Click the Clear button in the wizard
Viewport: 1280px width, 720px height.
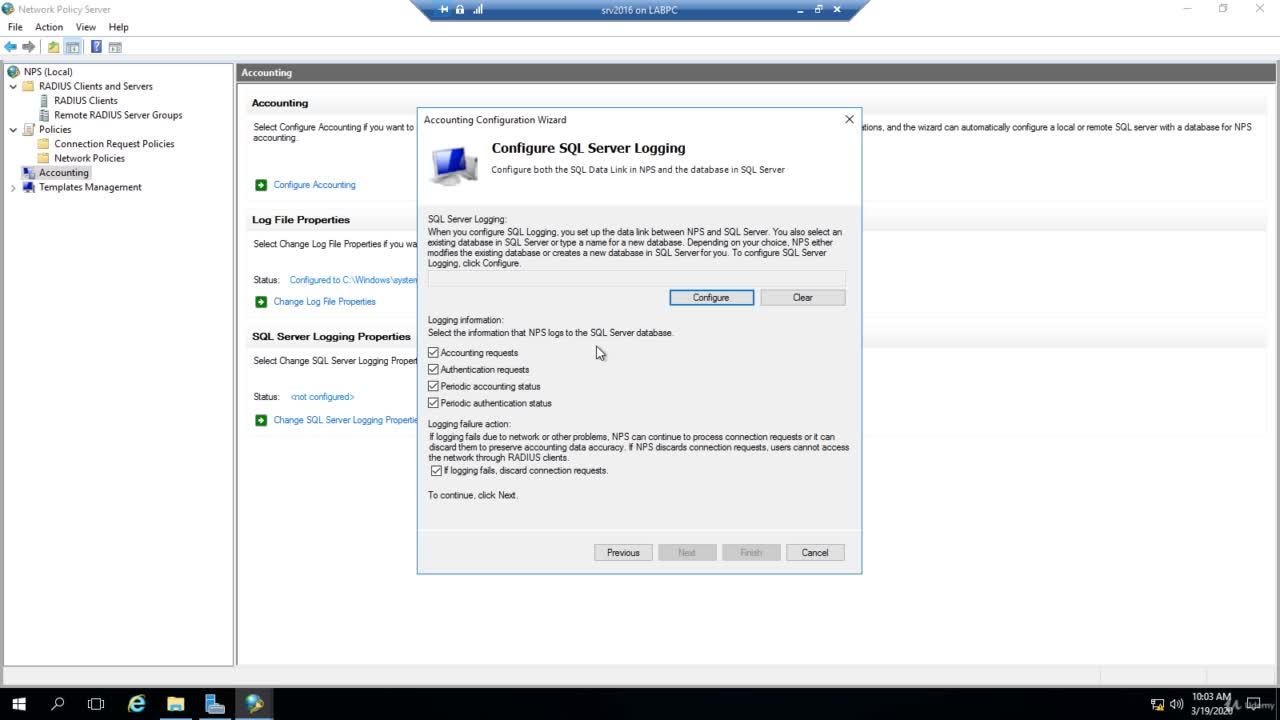coord(803,298)
